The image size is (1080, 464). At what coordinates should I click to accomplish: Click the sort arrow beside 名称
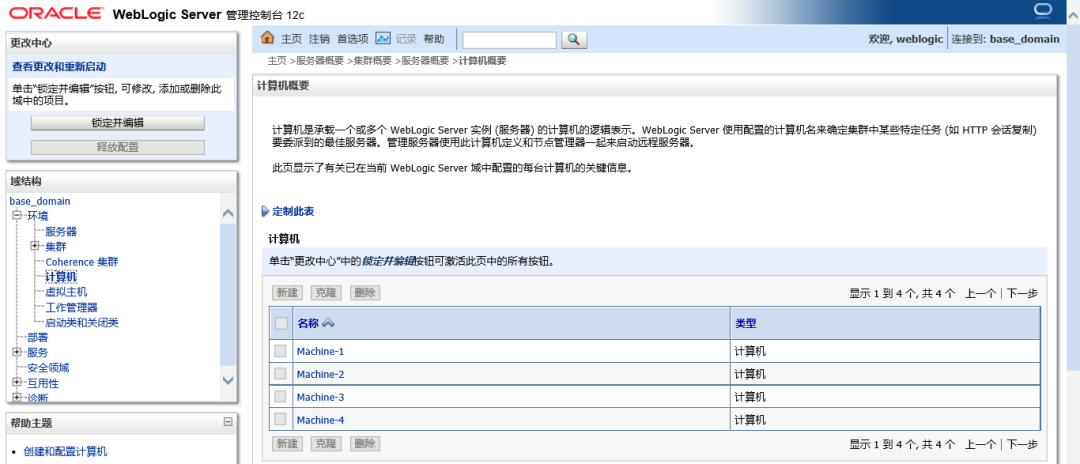(x=328, y=323)
